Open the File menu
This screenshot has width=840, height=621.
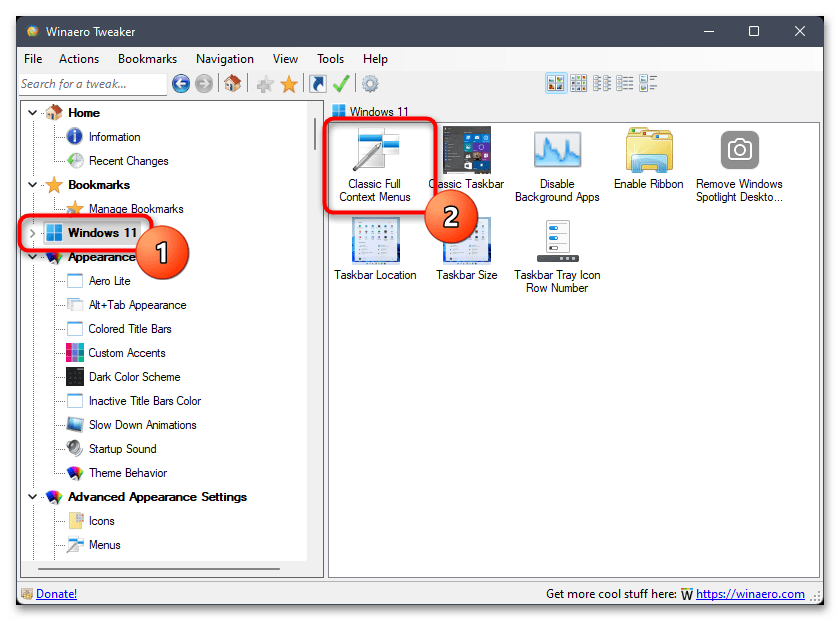[x=33, y=59]
